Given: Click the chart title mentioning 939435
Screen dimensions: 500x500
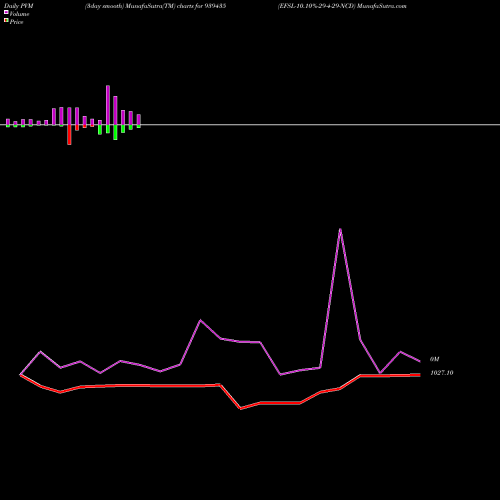Looking at the screenshot, I should click(x=155, y=6).
